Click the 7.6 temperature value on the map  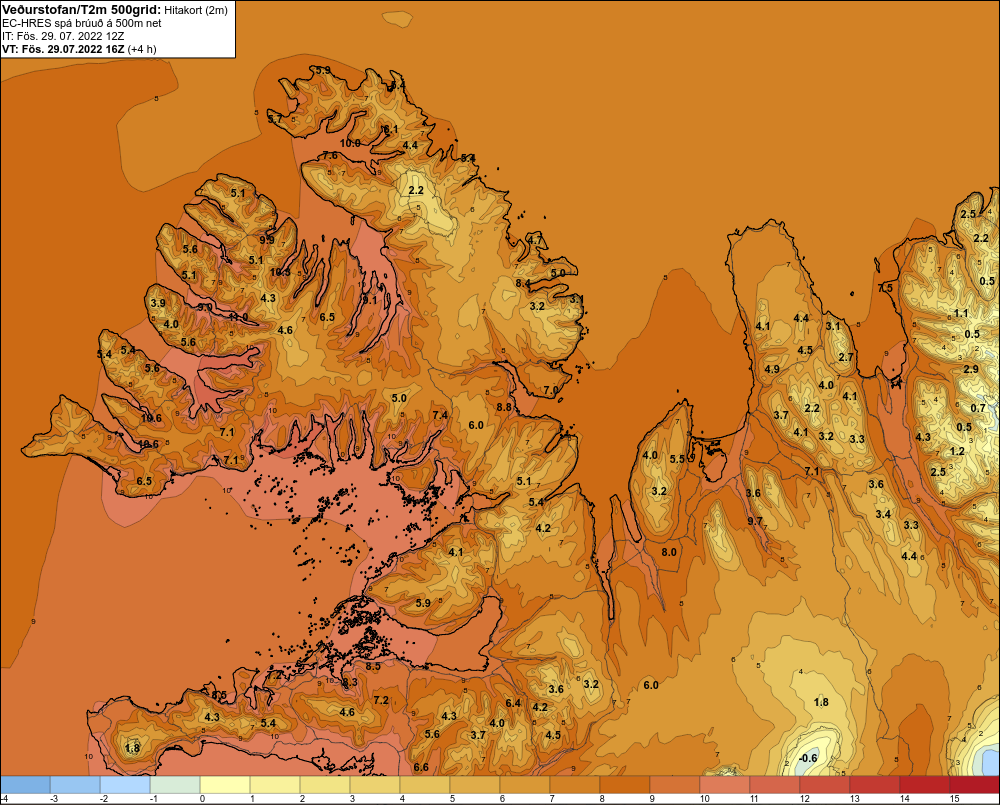[x=330, y=155]
